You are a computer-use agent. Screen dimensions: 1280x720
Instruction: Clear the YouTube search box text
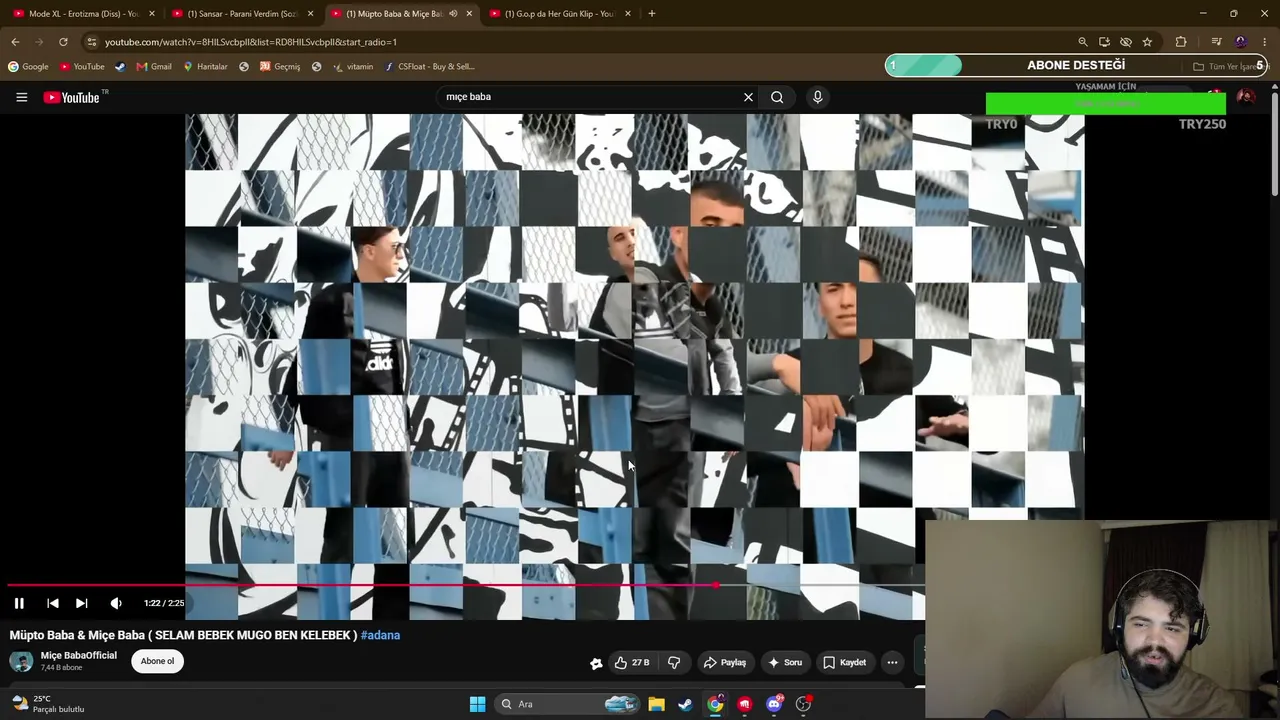(x=748, y=97)
